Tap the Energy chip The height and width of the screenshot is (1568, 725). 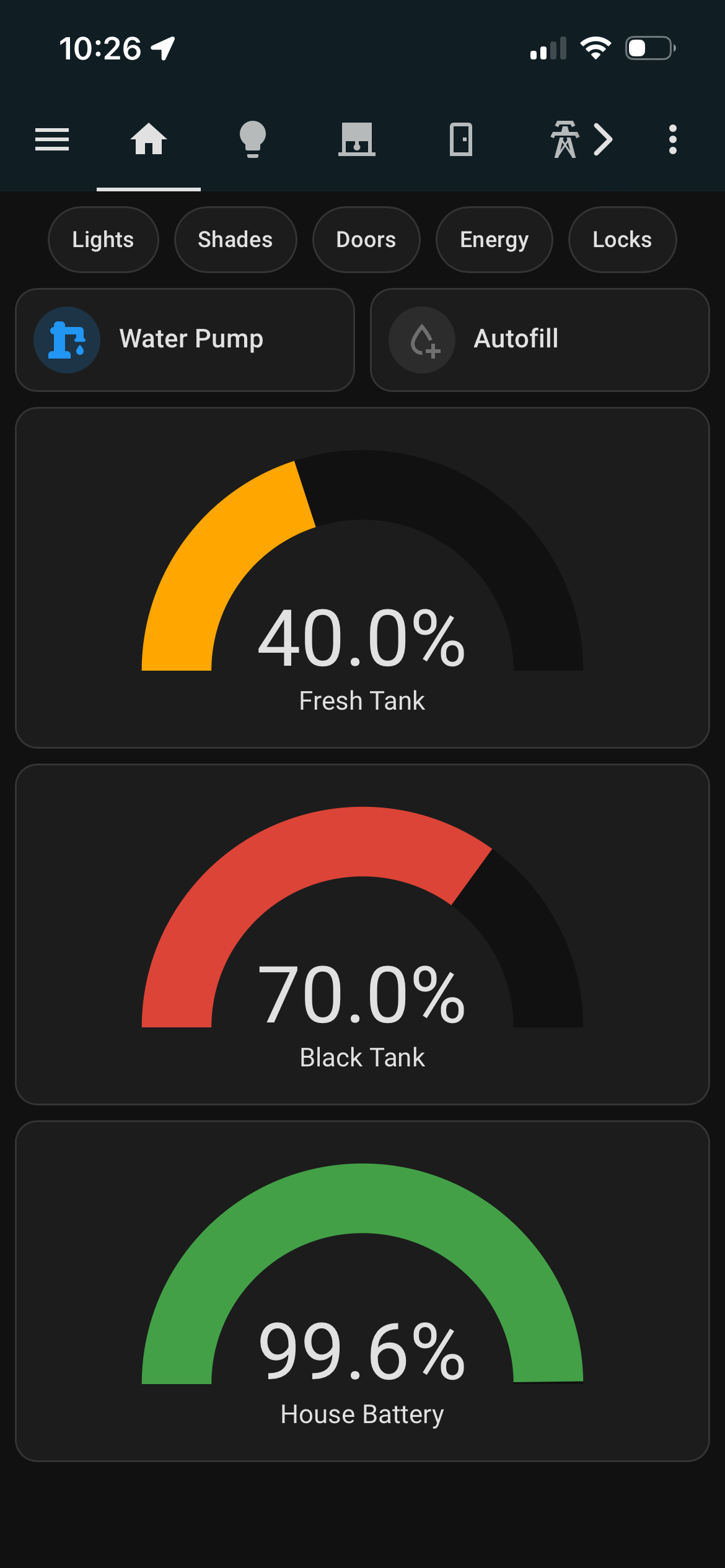(494, 240)
